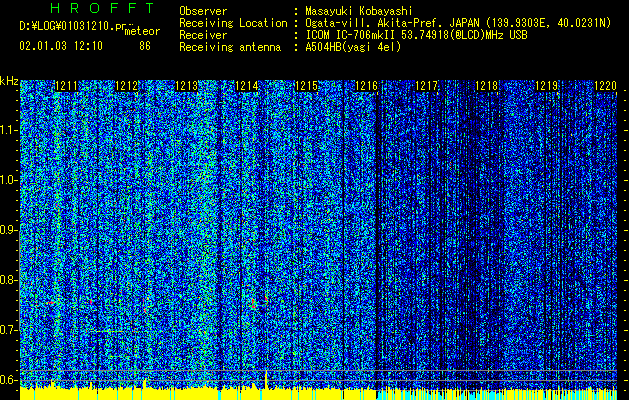Click the meteor label
This screenshot has width=629, height=400.
pos(142,31)
